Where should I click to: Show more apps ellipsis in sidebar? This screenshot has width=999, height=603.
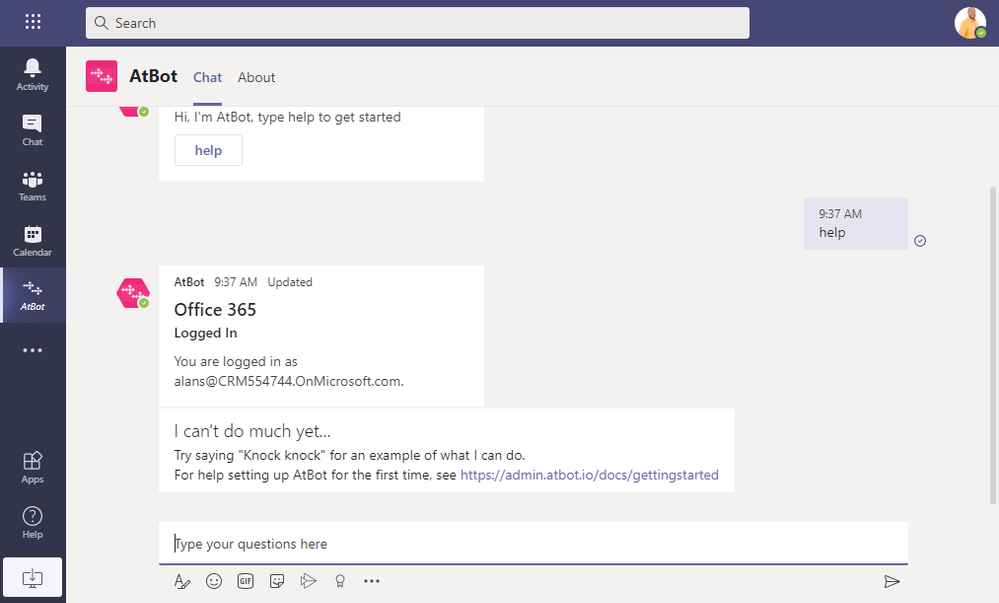(32, 350)
